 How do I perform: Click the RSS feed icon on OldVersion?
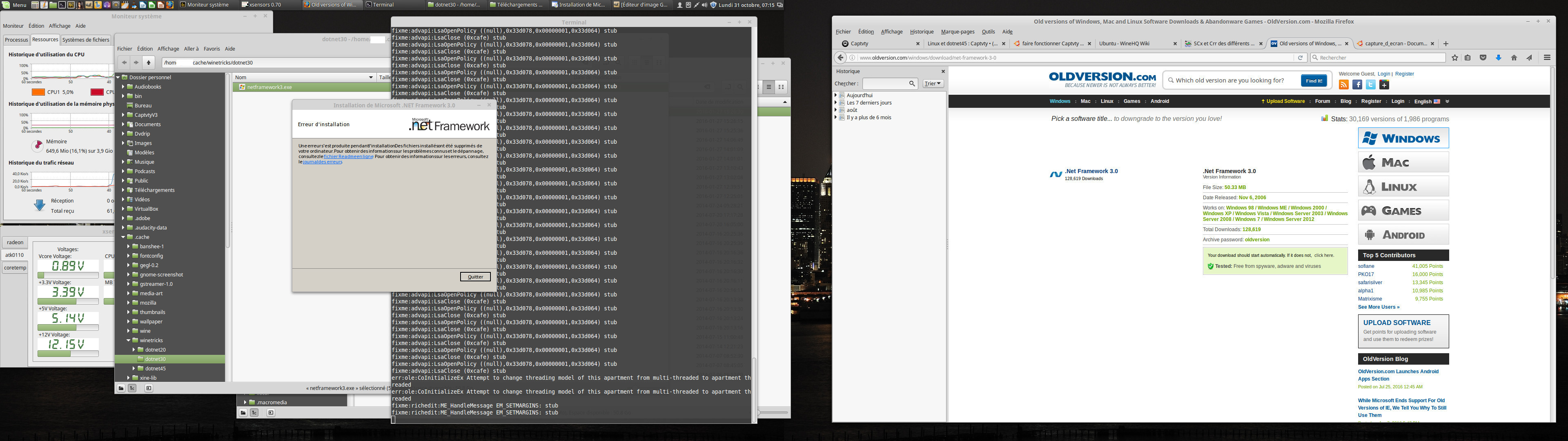[1343, 85]
